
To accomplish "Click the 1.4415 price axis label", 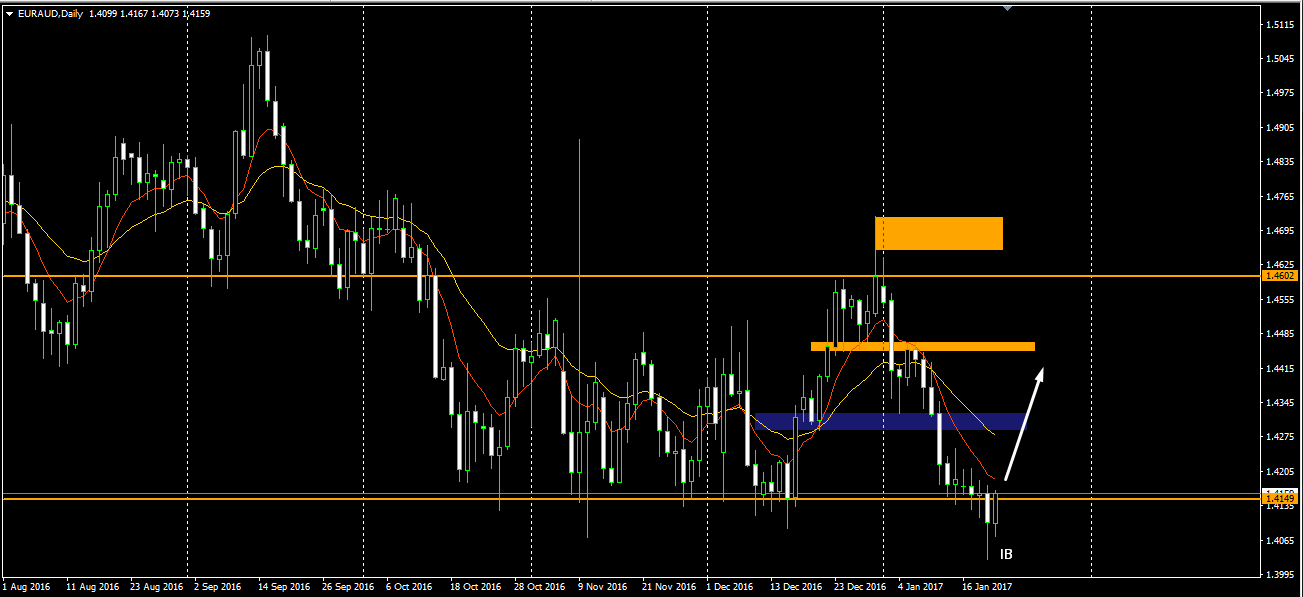I will (1279, 368).
